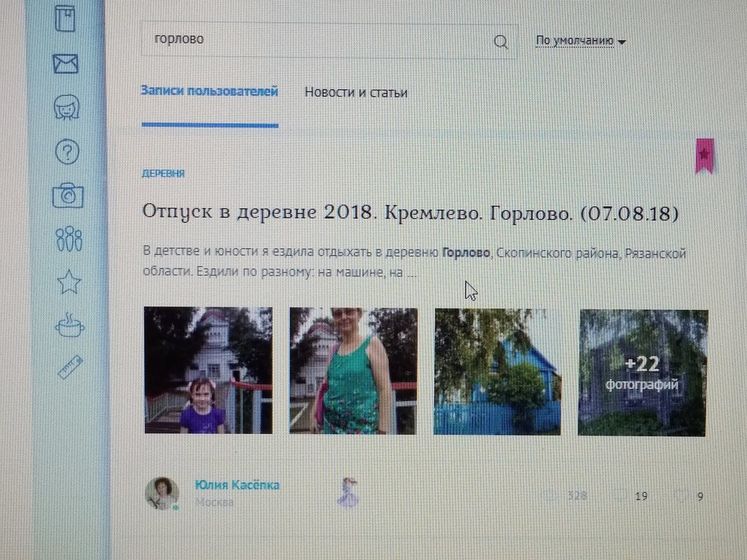
Task: Click the search field containing горлово
Action: click(330, 41)
